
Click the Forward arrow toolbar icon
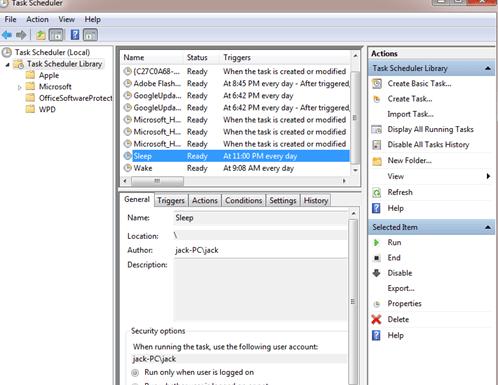click(21, 34)
